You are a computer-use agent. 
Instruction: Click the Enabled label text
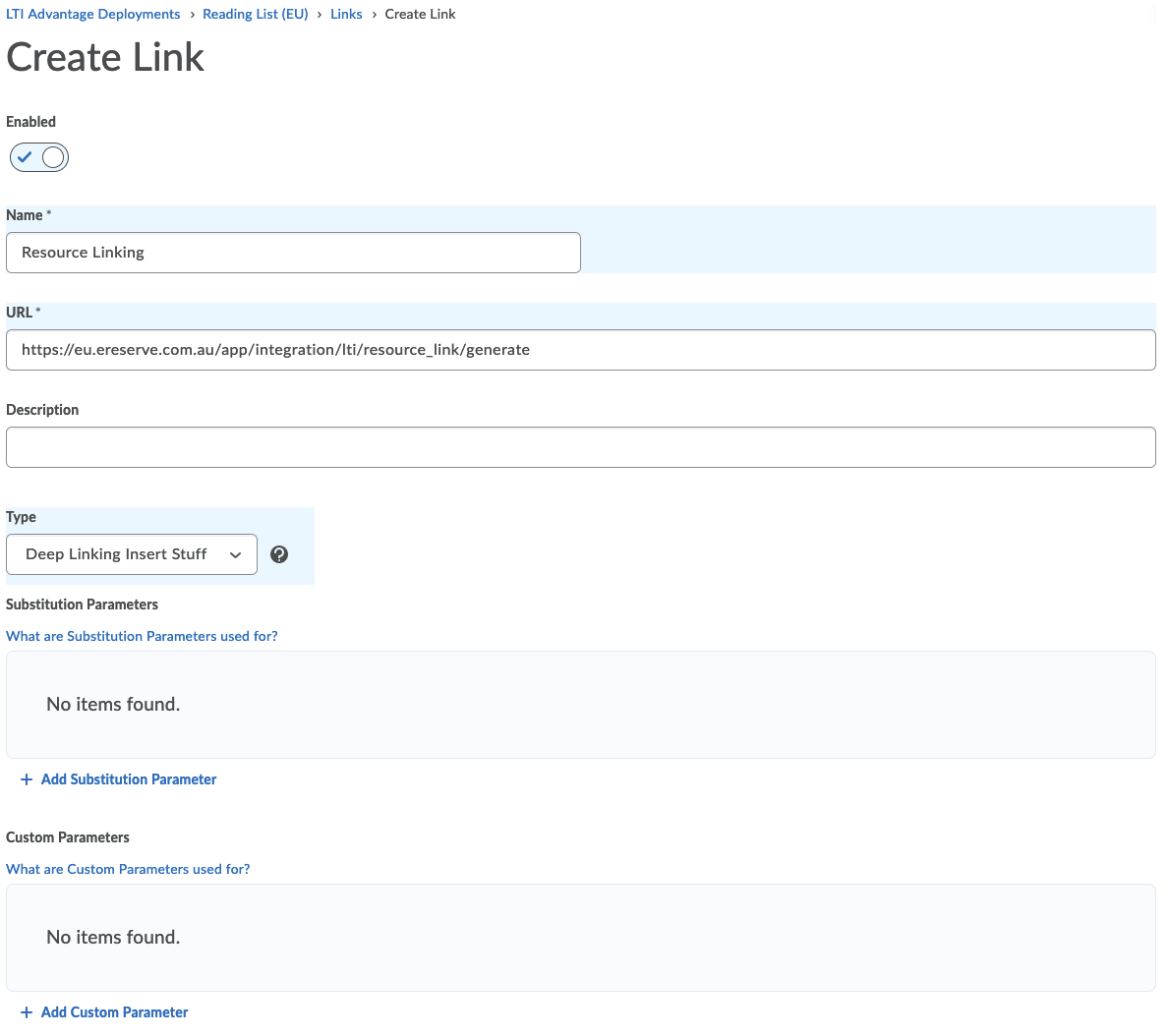pos(30,122)
